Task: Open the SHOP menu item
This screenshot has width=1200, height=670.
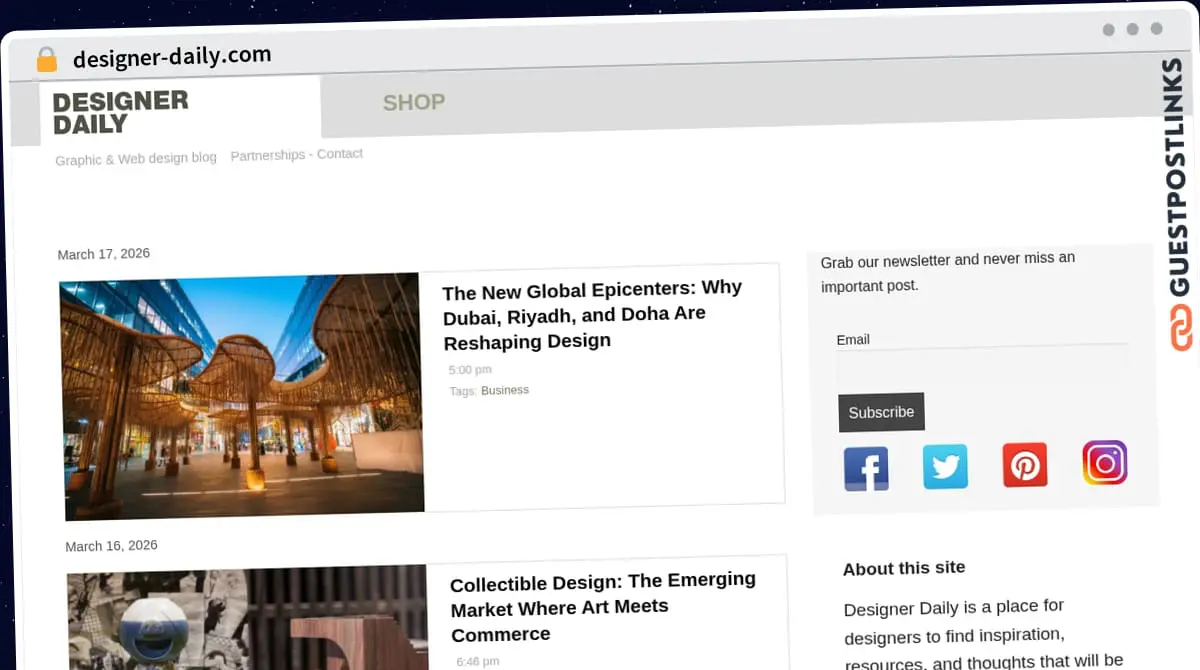Action: [413, 102]
